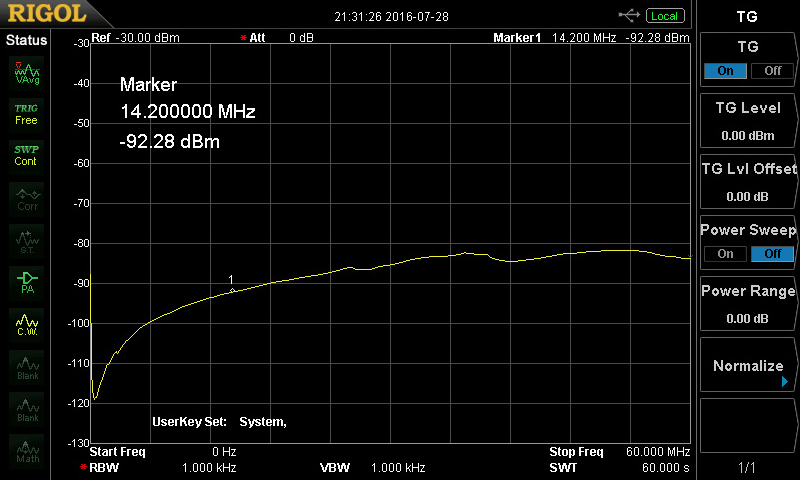The height and width of the screenshot is (480, 800).
Task: Select the TG Lvl Offset menu item
Action: pyautogui.click(x=747, y=182)
